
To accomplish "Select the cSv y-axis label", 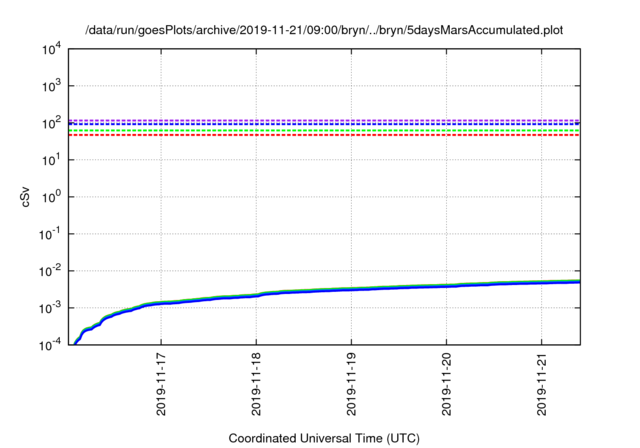I will click(26, 197).
